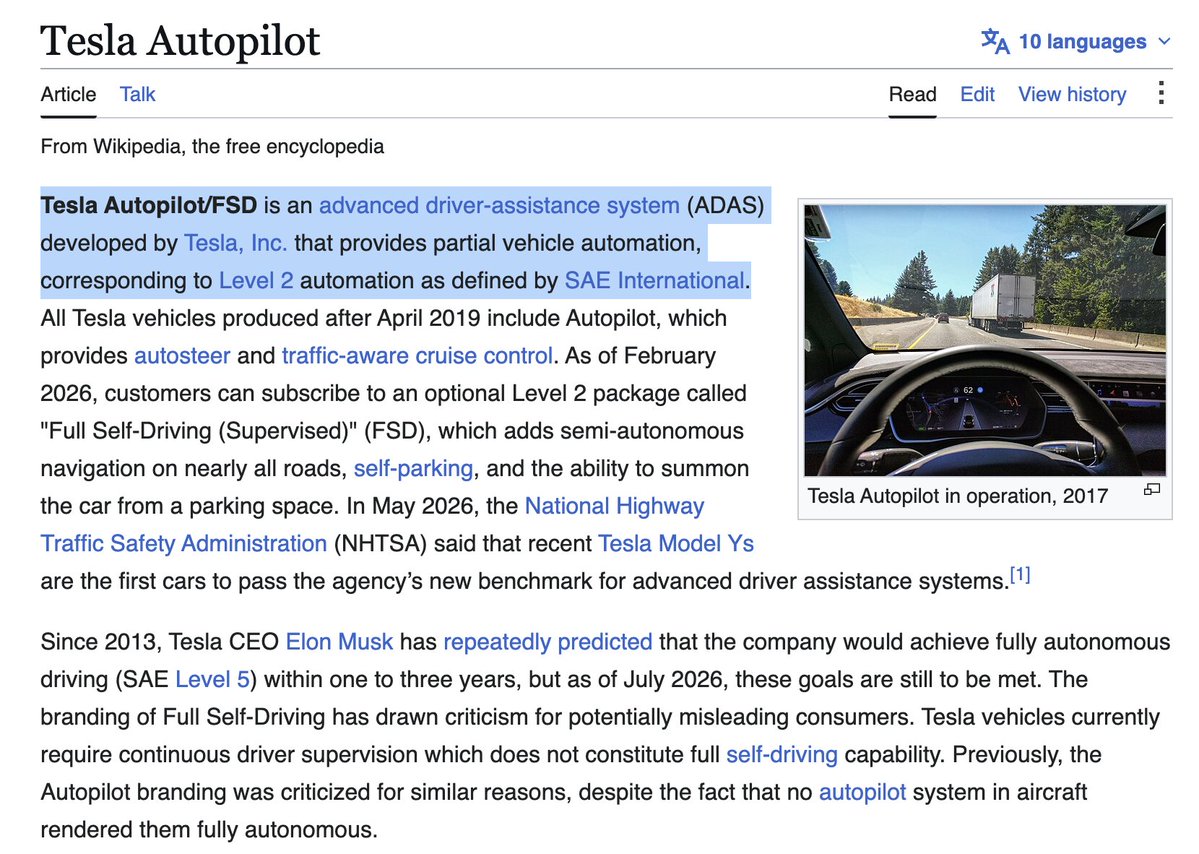Viewport: 1199px width, 854px height.
Task: Open the SAE International link
Action: [655, 280]
